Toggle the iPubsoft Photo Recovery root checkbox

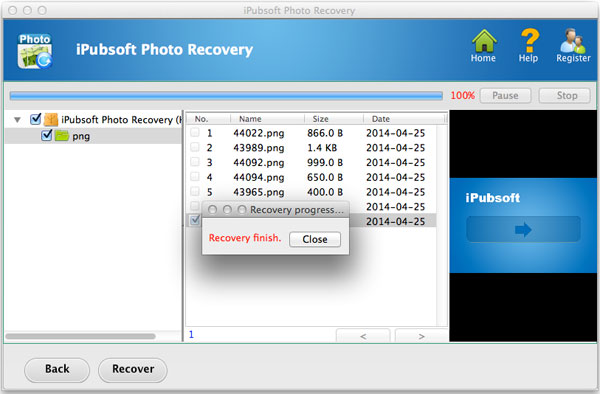coord(36,119)
